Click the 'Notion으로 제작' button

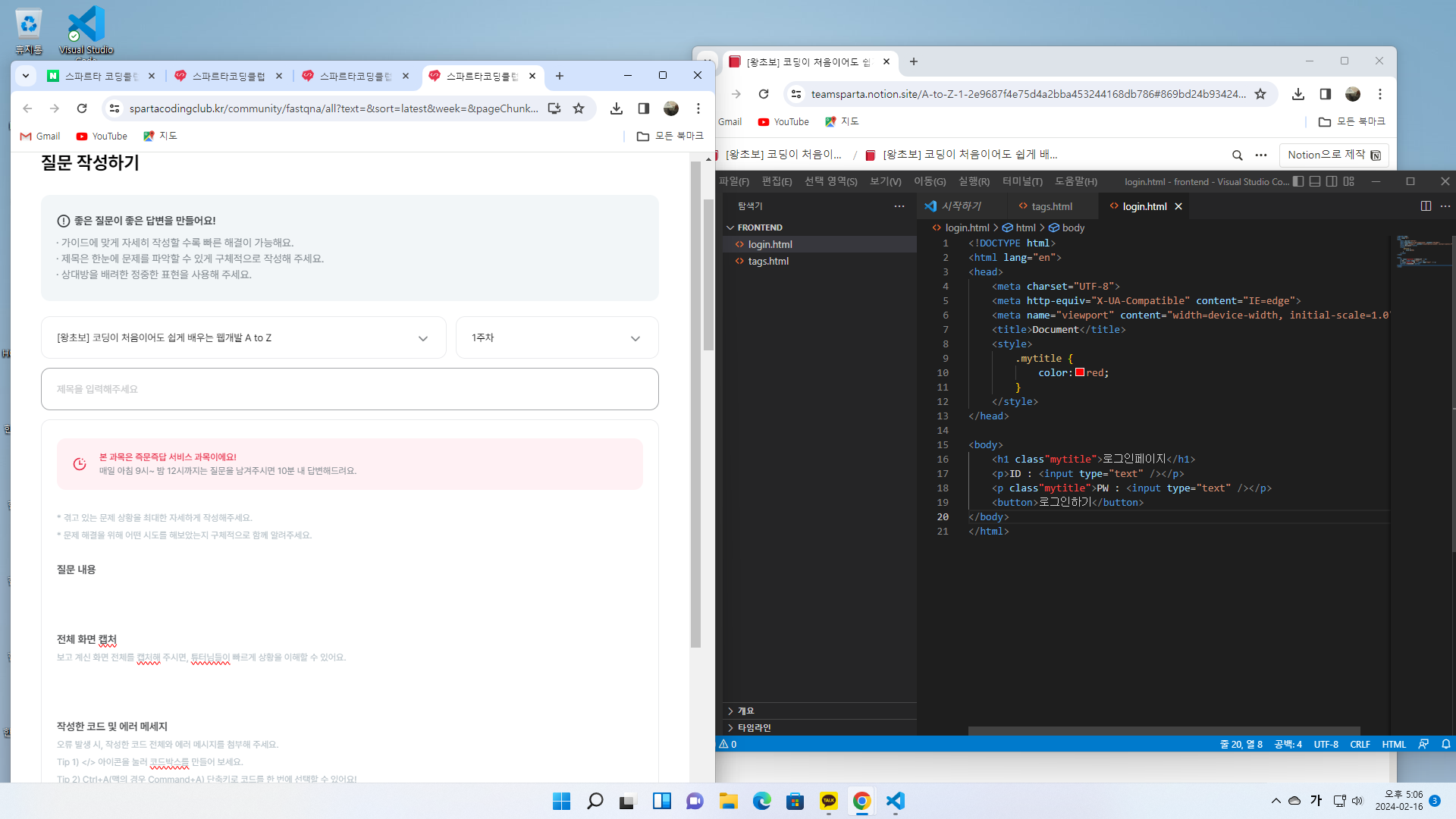click(x=1334, y=155)
